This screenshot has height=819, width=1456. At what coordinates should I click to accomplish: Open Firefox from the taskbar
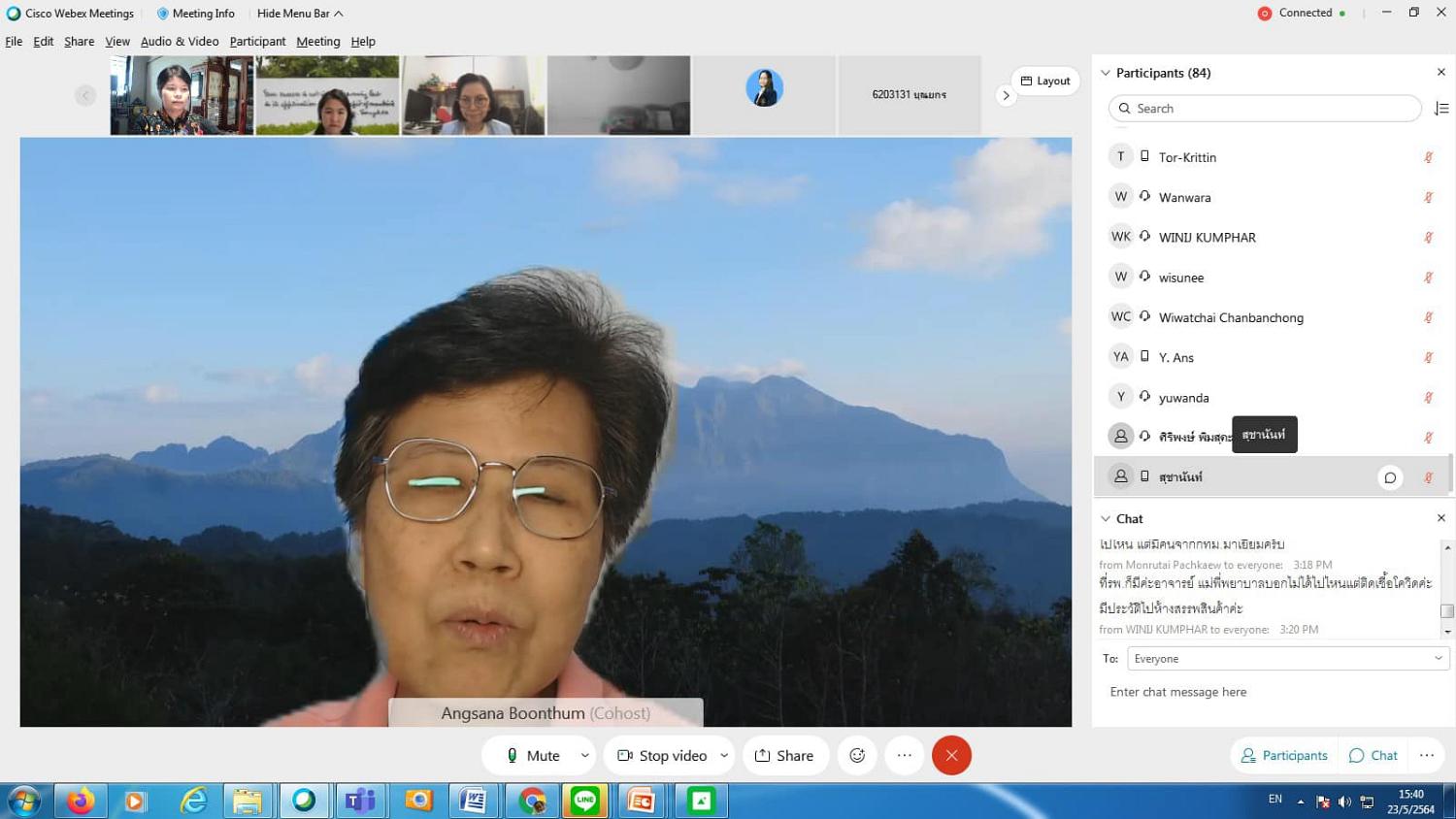pyautogui.click(x=81, y=801)
